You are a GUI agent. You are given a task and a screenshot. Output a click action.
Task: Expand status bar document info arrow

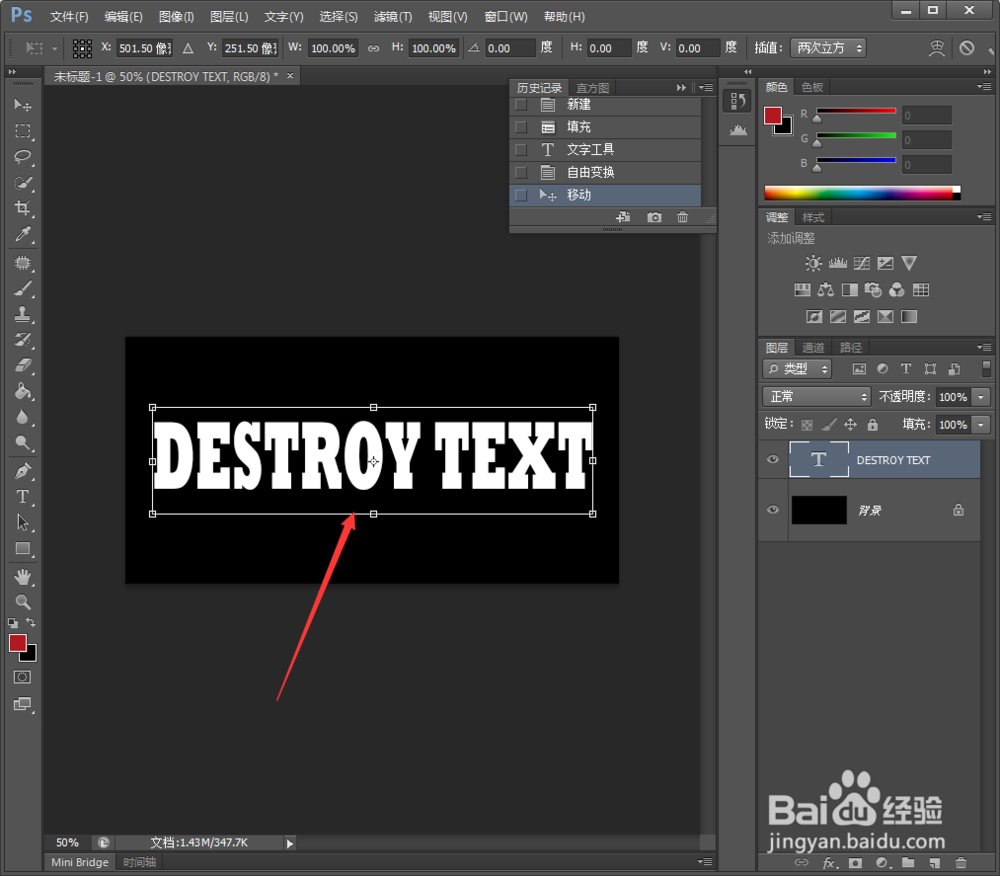(x=290, y=843)
